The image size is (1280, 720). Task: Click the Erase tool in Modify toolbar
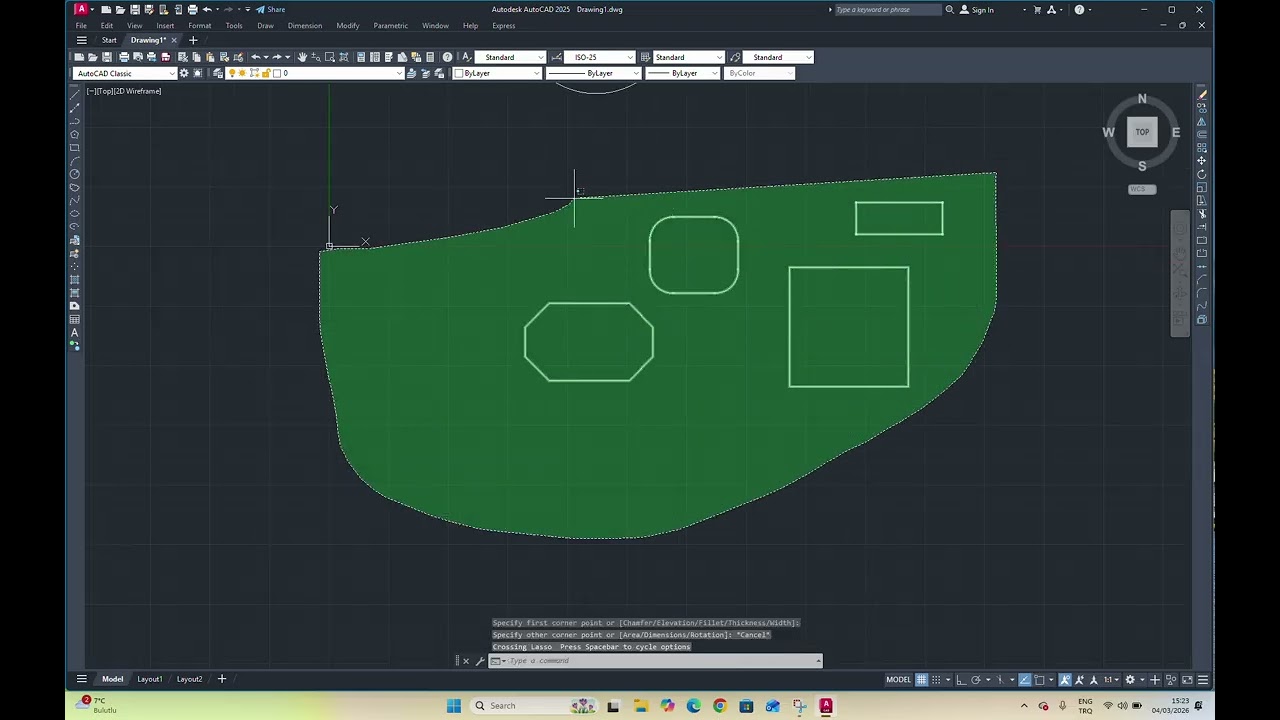[x=1202, y=94]
